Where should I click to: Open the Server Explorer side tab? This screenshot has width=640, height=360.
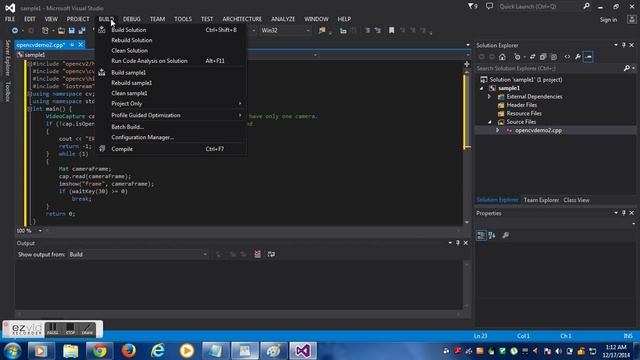pyautogui.click(x=7, y=58)
